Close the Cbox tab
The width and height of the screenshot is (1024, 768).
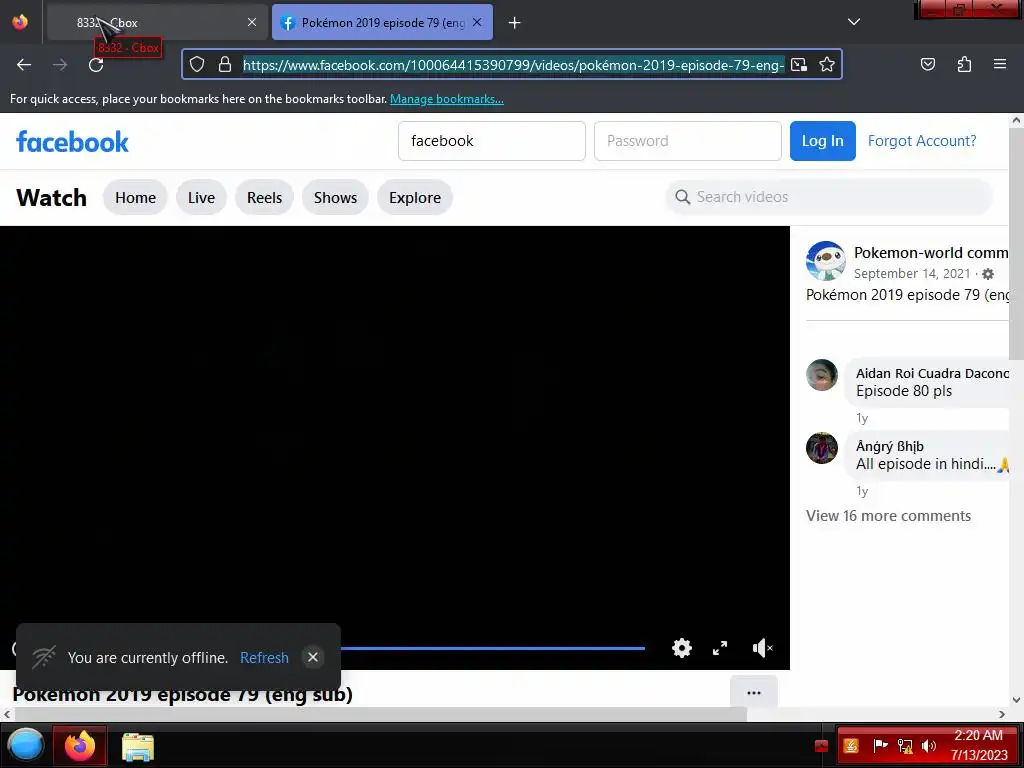[x=252, y=23]
